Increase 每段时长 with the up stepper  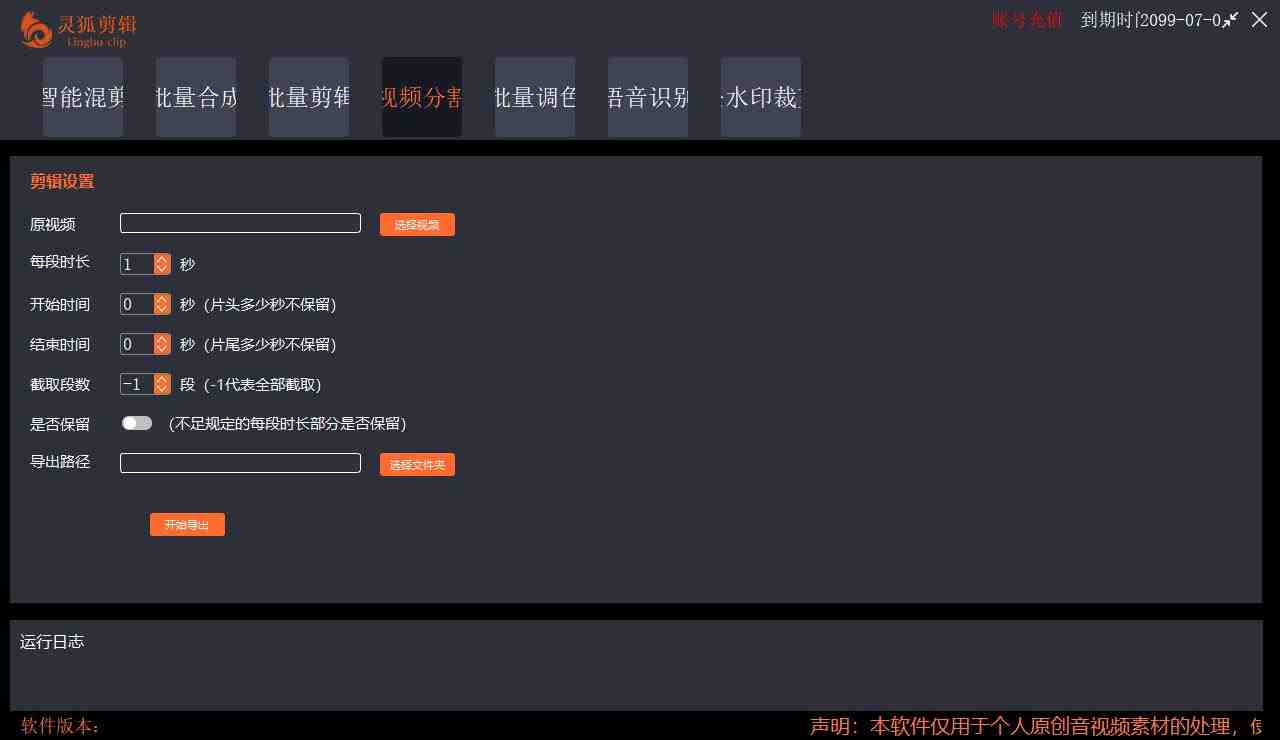pyautogui.click(x=161, y=259)
